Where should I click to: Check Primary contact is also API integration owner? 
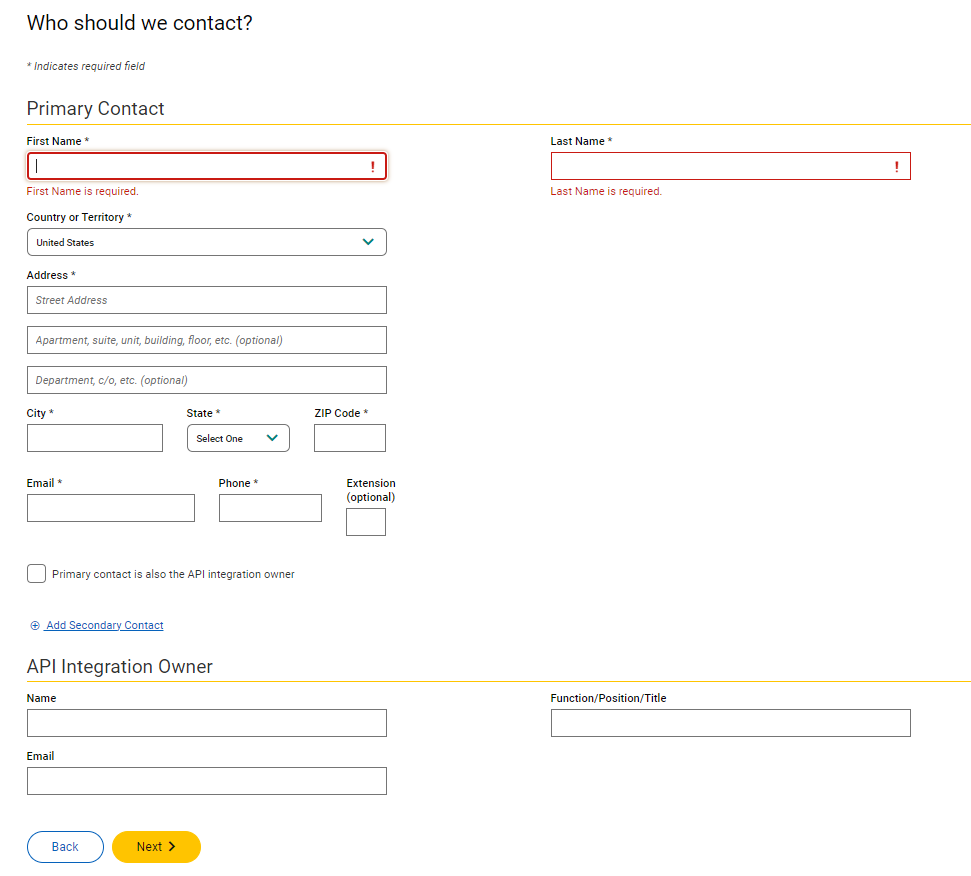click(x=37, y=574)
